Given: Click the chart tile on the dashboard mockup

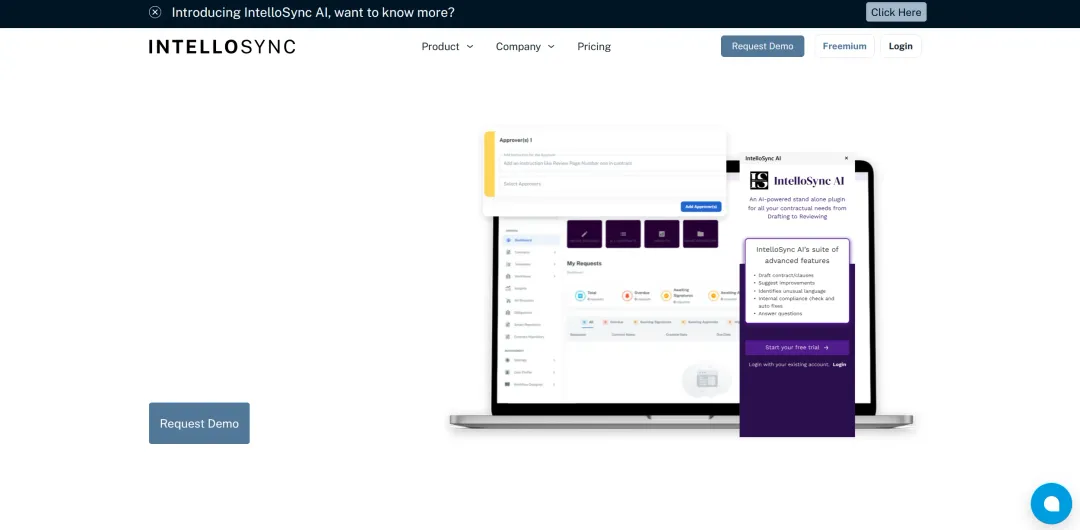Looking at the screenshot, I should (x=662, y=234).
